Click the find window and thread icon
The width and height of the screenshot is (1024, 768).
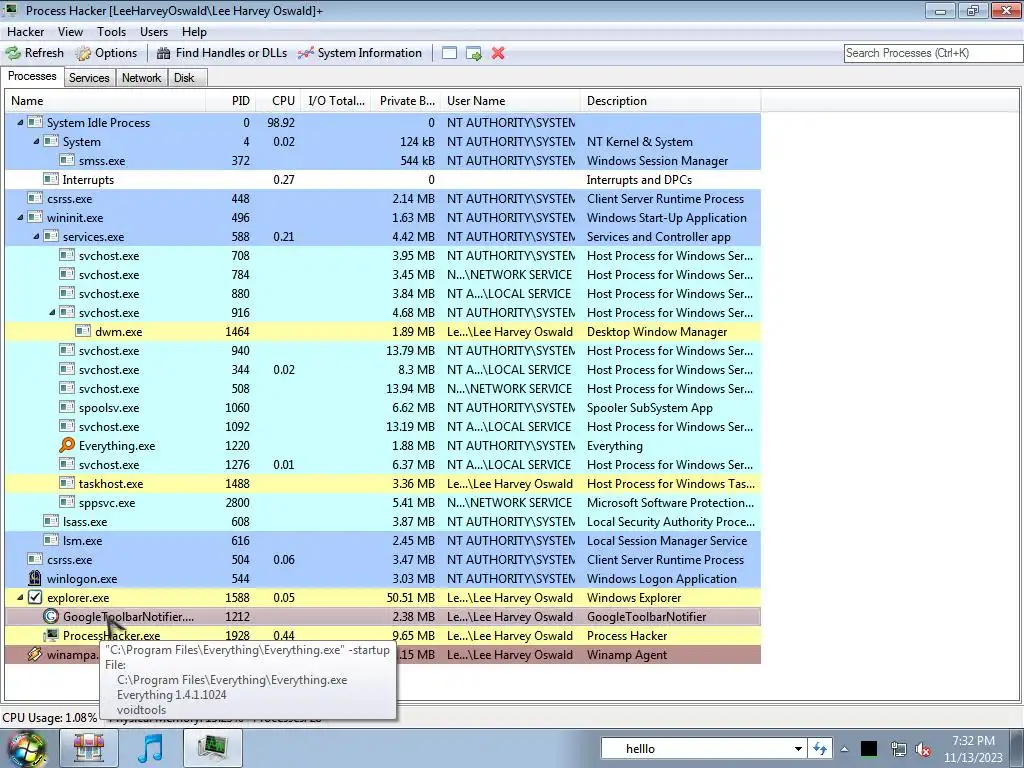(x=473, y=54)
